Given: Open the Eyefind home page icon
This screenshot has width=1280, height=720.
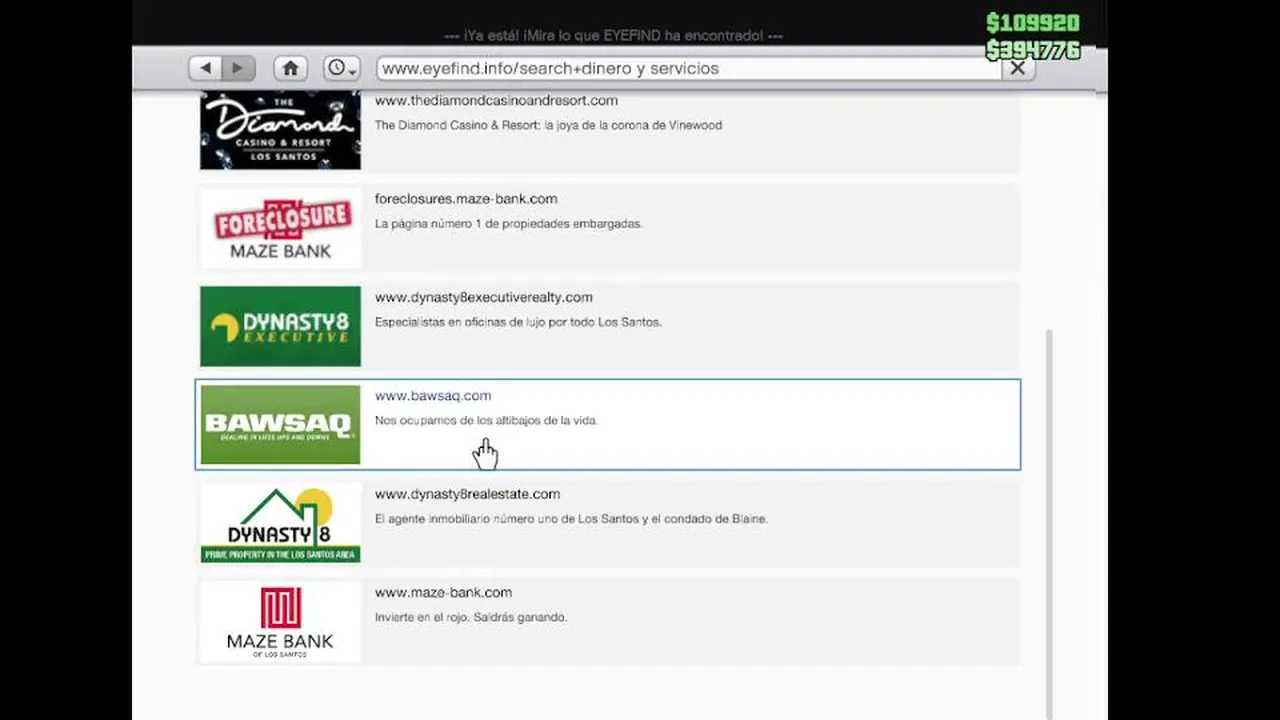Looking at the screenshot, I should tap(290, 68).
